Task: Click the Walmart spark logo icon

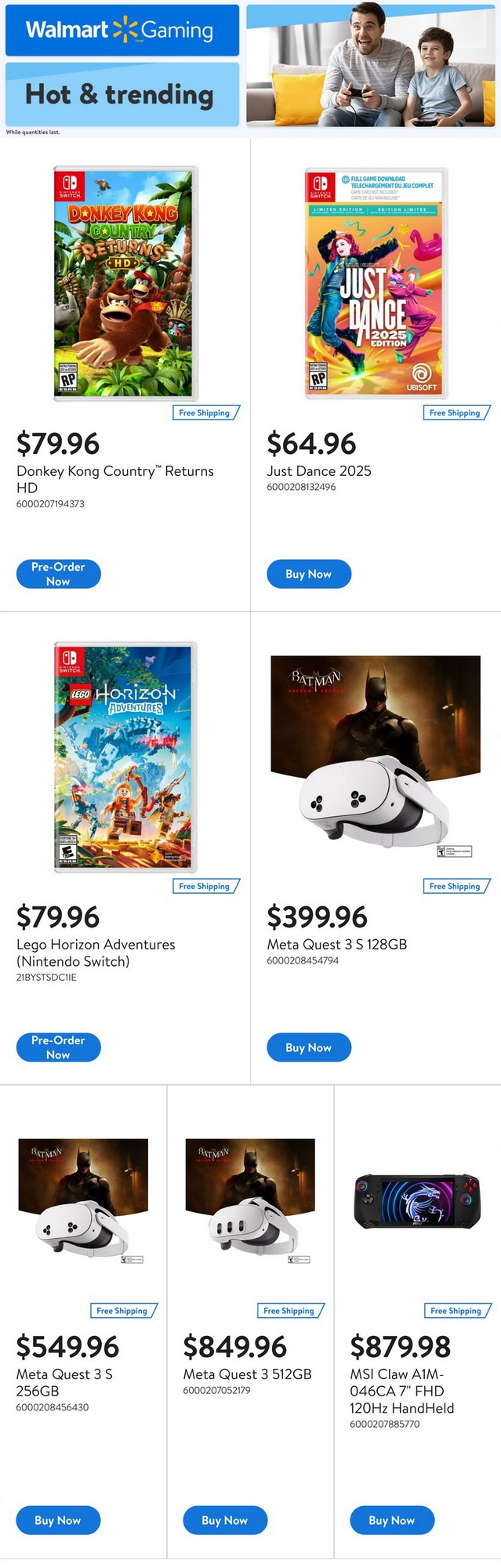Action: (125, 30)
